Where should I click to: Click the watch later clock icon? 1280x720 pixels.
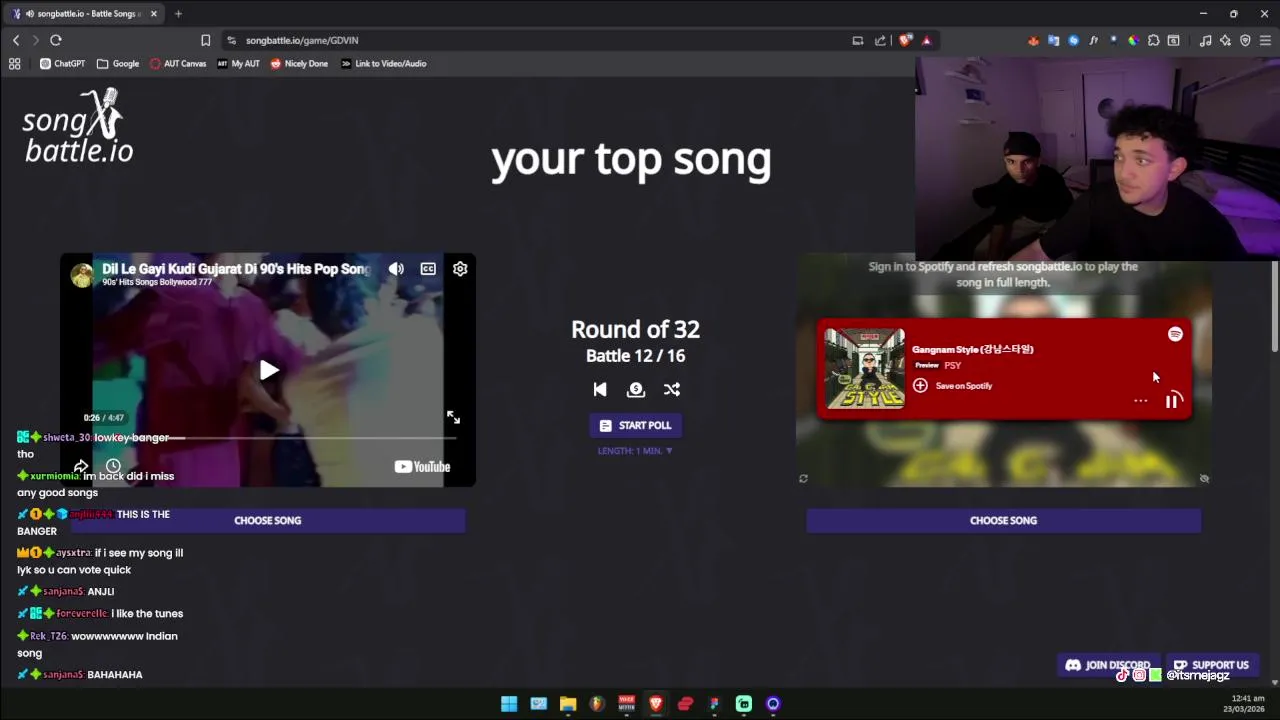click(x=113, y=466)
